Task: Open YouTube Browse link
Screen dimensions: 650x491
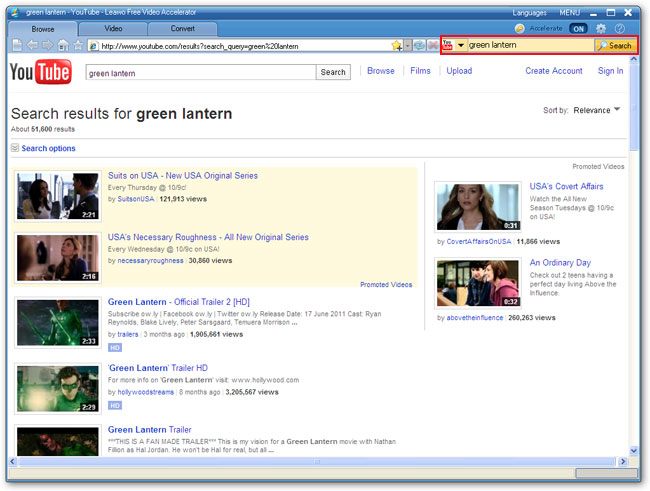Action: [x=381, y=71]
